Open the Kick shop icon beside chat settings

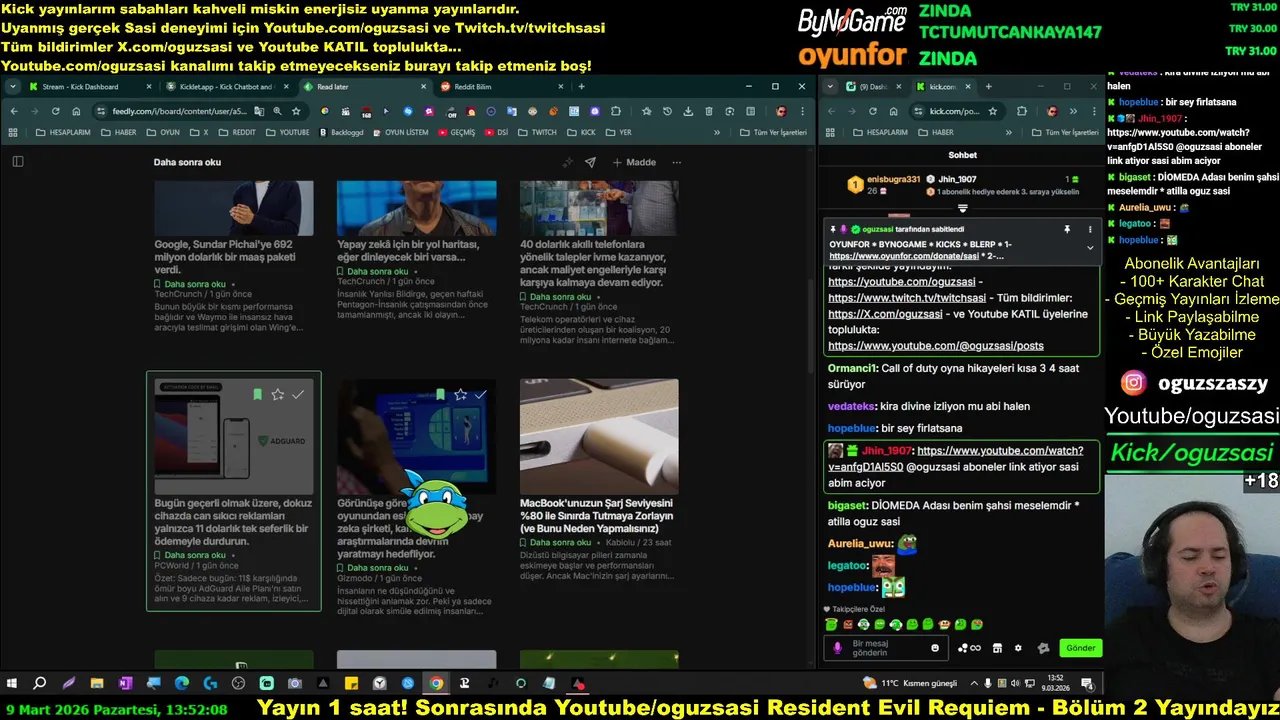pos(997,648)
